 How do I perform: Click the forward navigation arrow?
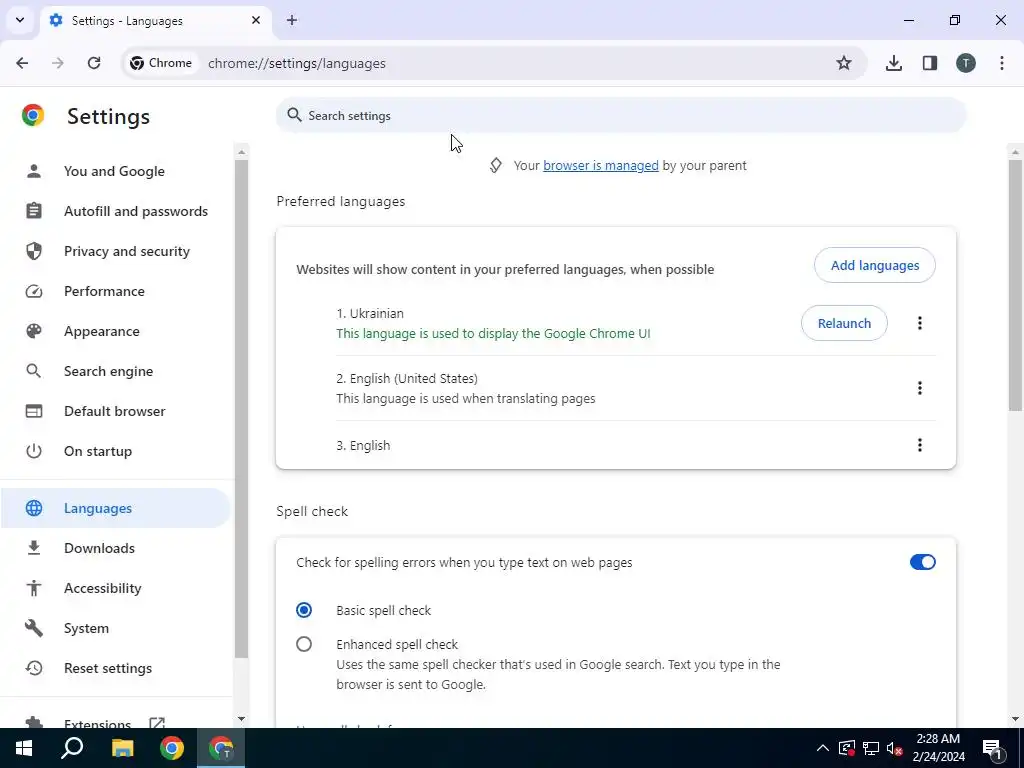(57, 63)
